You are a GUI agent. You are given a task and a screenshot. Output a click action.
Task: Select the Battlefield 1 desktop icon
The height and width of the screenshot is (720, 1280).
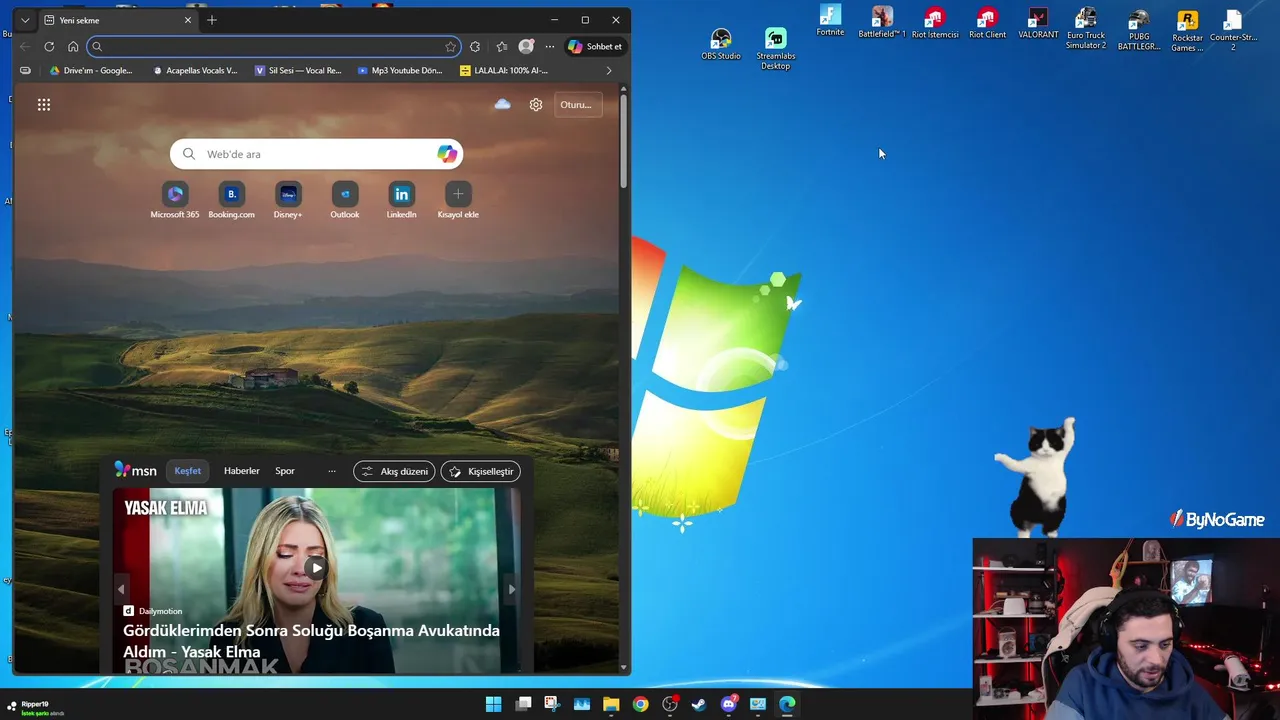point(882,21)
